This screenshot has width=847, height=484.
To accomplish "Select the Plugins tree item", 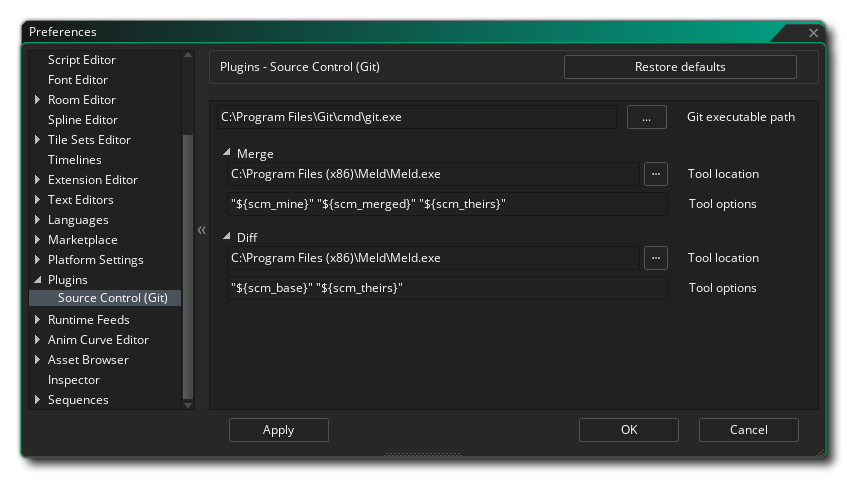I will 68,280.
